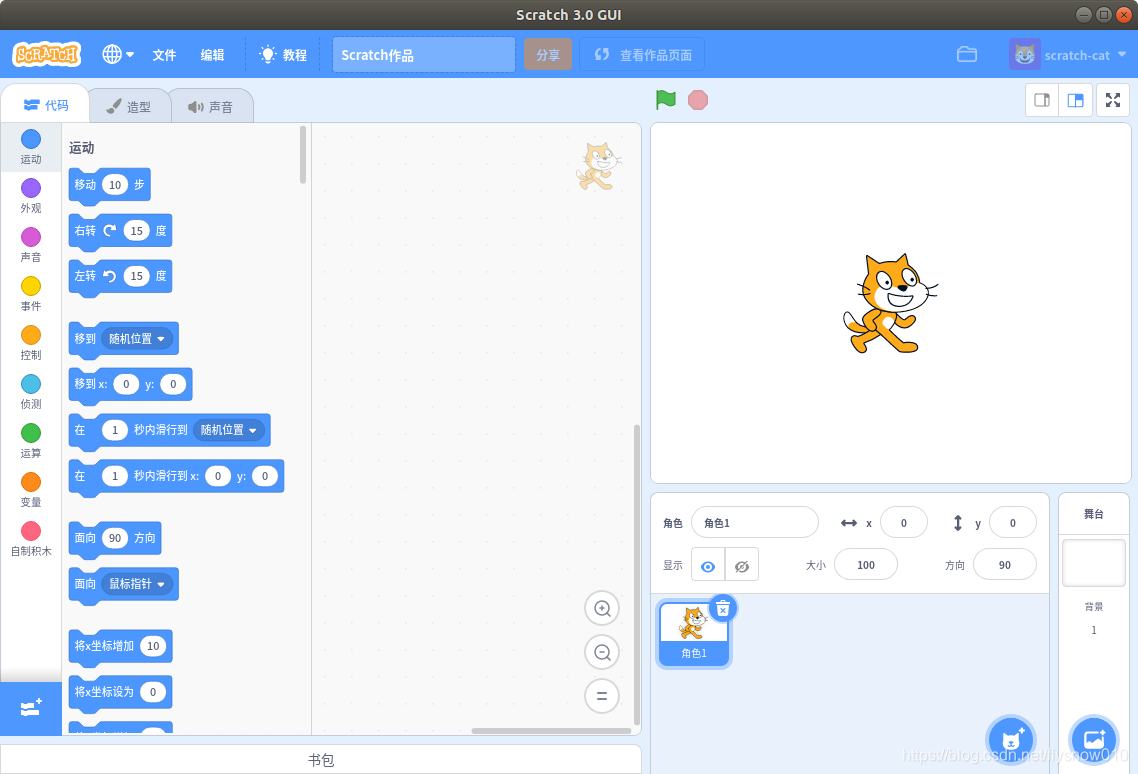
Task: Select the 声音 sound block category
Action: [x=30, y=245]
